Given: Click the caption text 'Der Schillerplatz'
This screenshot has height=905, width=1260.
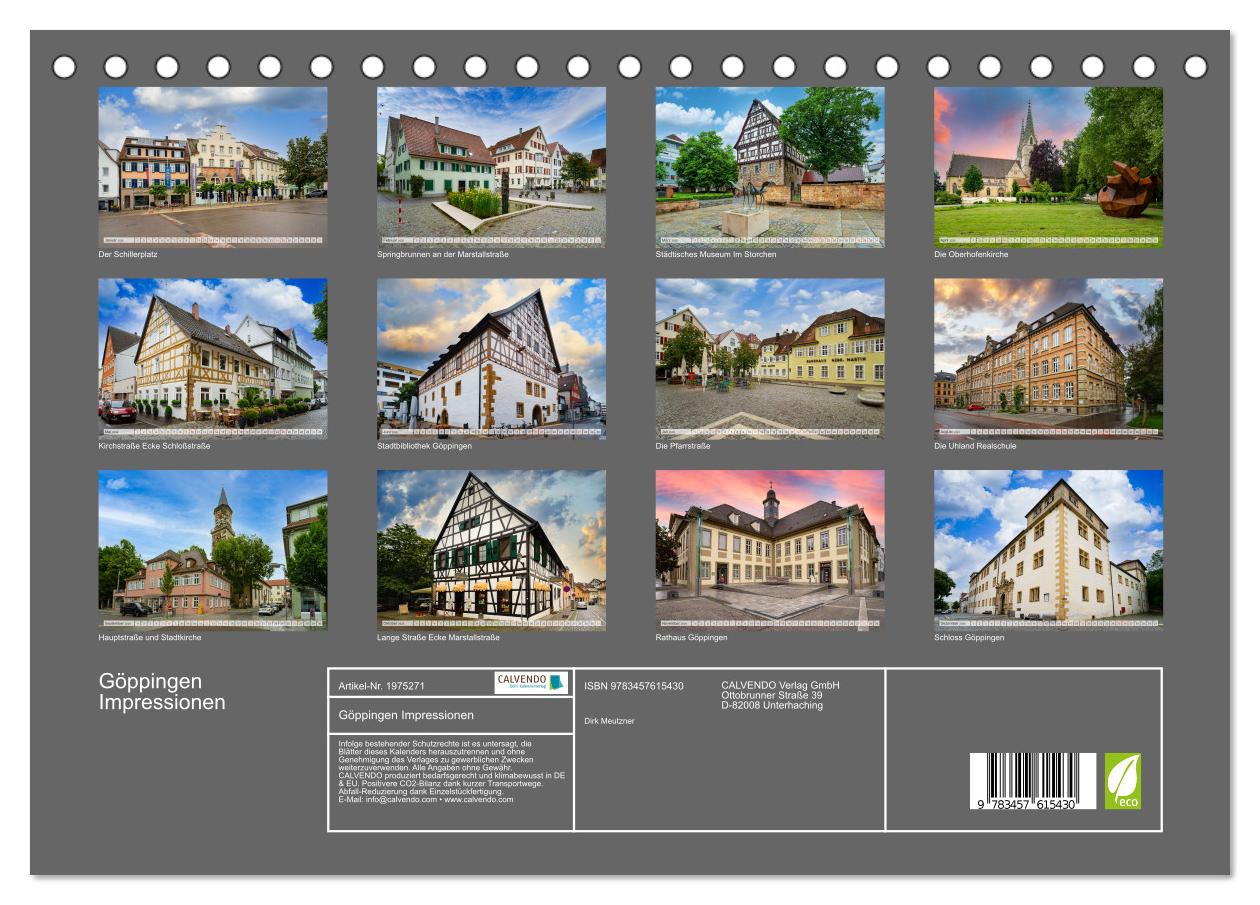Looking at the screenshot, I should (128, 254).
